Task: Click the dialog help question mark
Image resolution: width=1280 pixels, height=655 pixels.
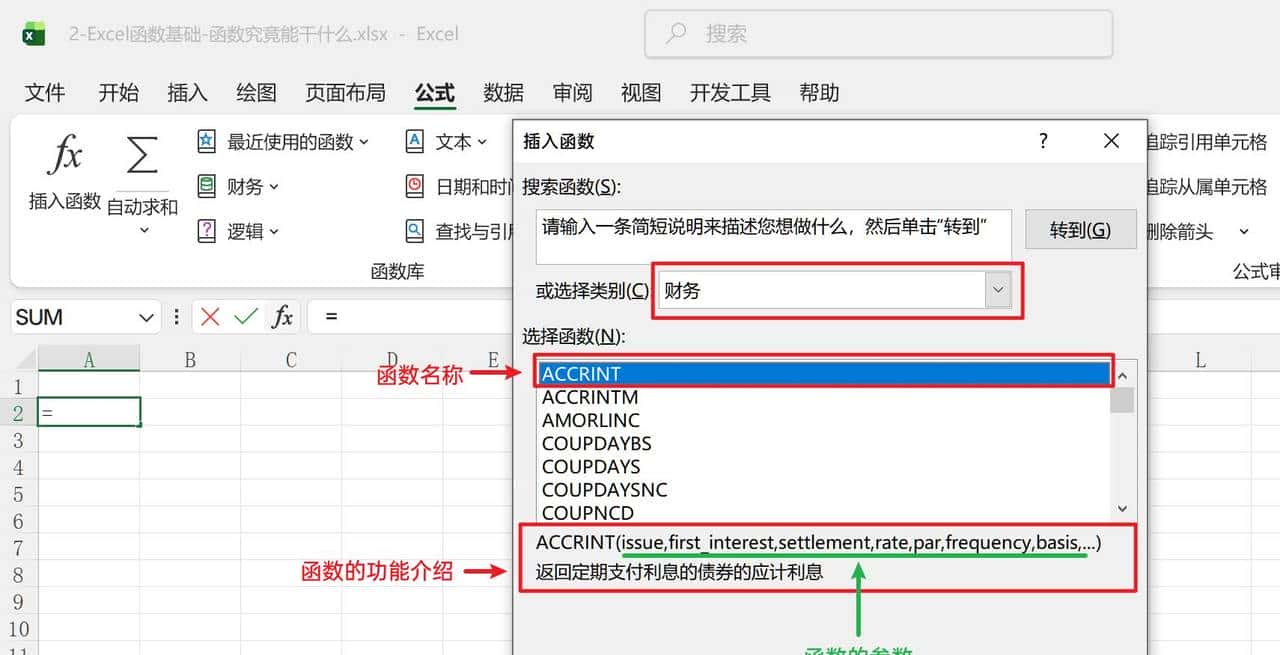Action: click(1043, 141)
